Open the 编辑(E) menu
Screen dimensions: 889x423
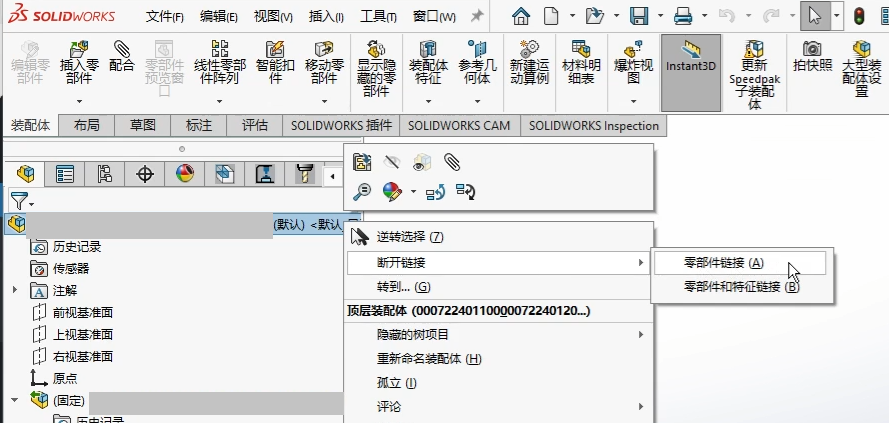point(218,16)
